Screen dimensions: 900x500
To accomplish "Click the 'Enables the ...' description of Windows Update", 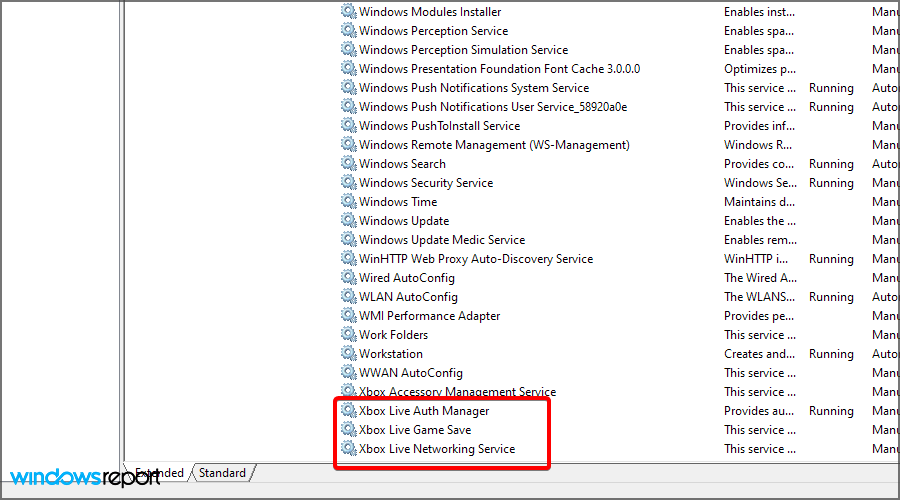I will [760, 221].
